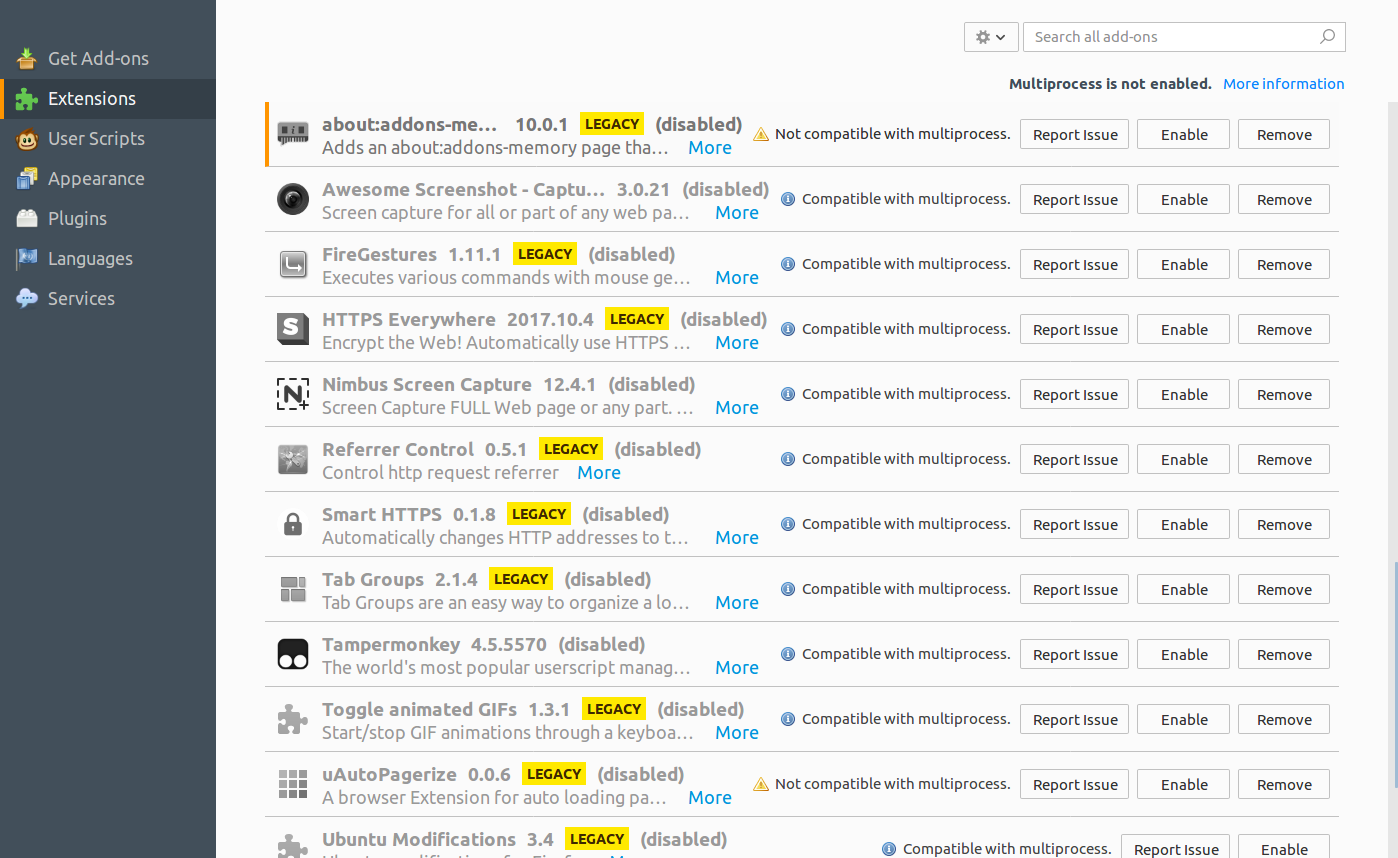Show More details for Tab Groups
1398x858 pixels.
(x=737, y=603)
